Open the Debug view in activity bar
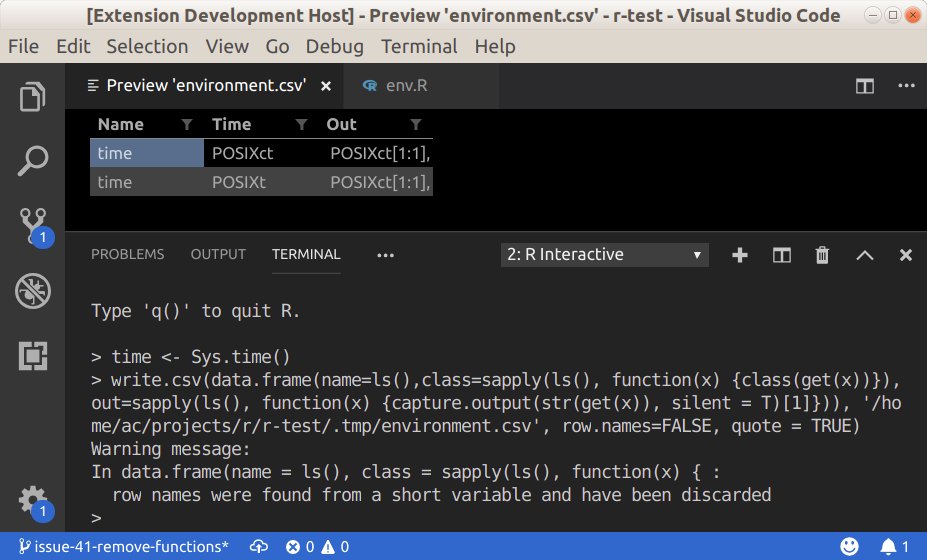This screenshot has width=927, height=560. pos(33,290)
